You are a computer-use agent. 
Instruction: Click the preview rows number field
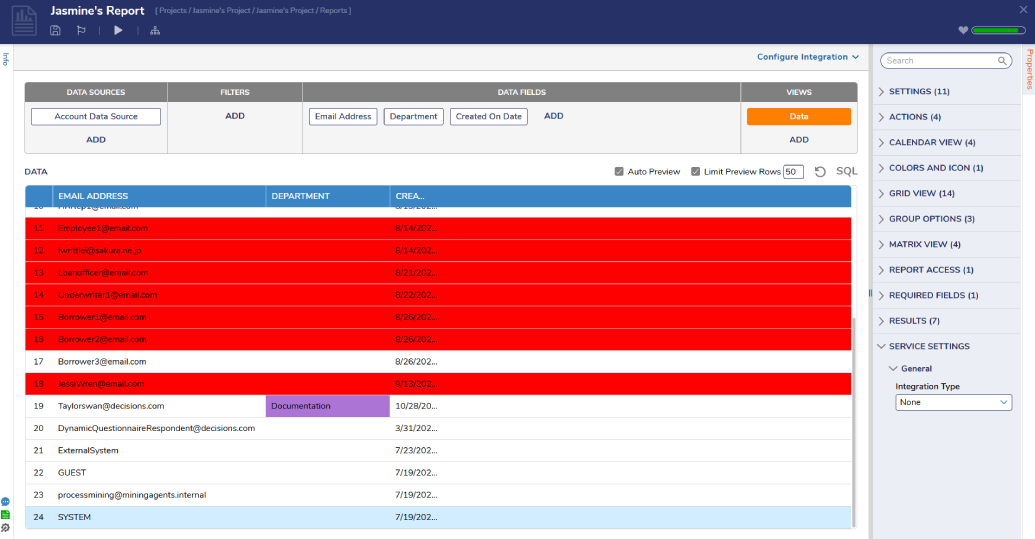pyautogui.click(x=793, y=172)
